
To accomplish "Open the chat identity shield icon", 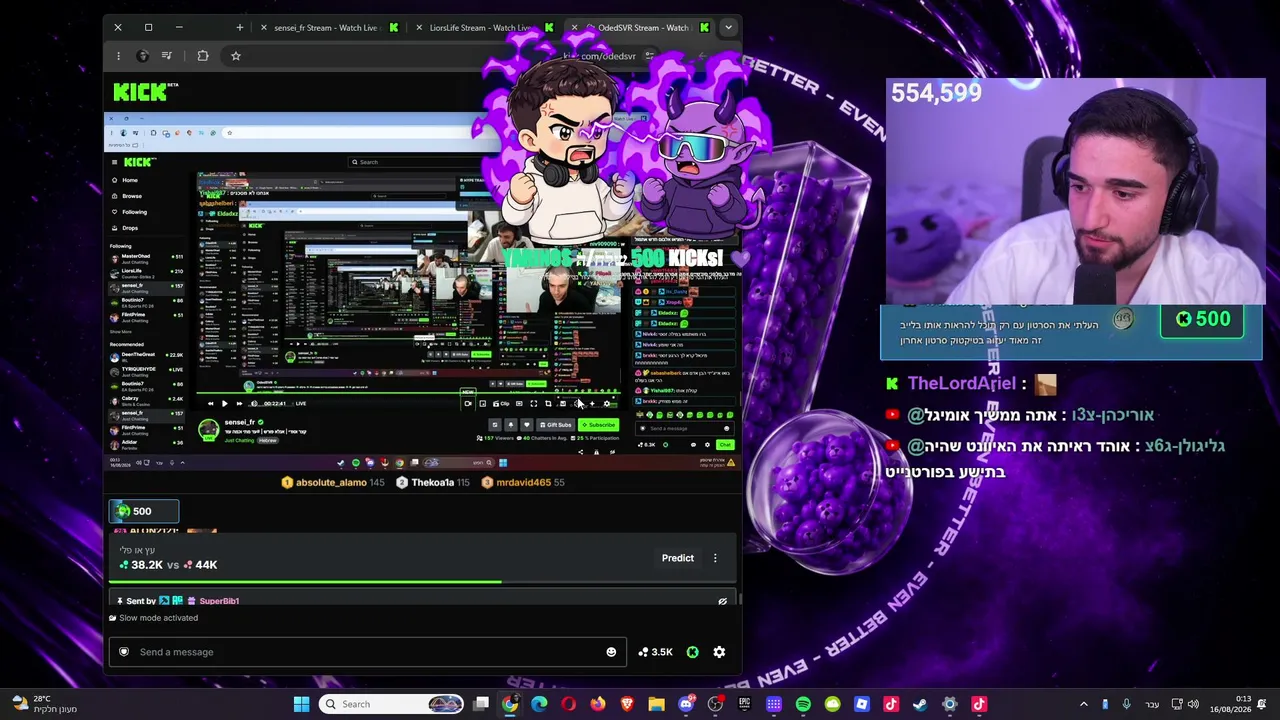I will [x=124, y=652].
